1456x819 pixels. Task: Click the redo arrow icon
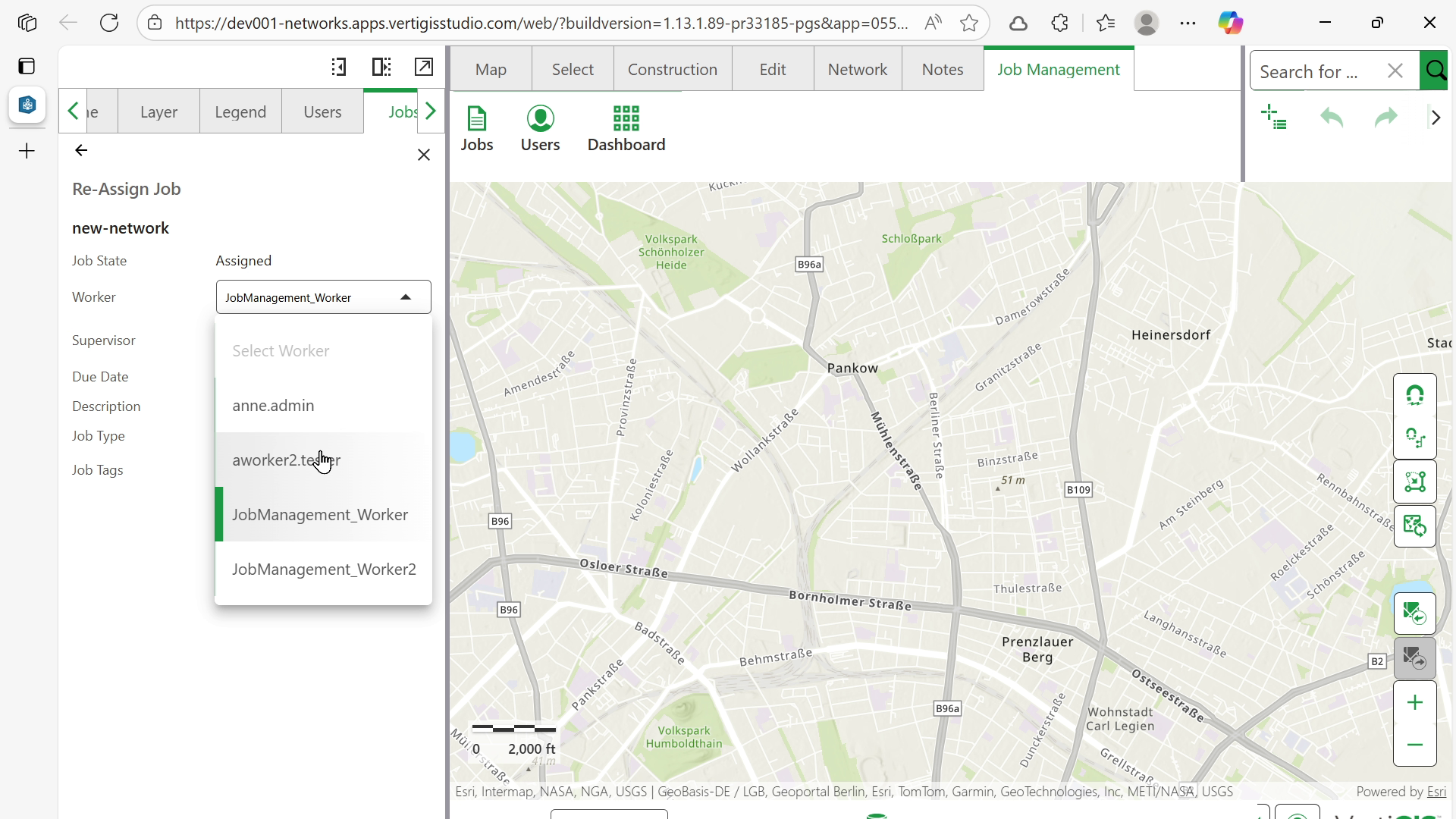(1385, 118)
